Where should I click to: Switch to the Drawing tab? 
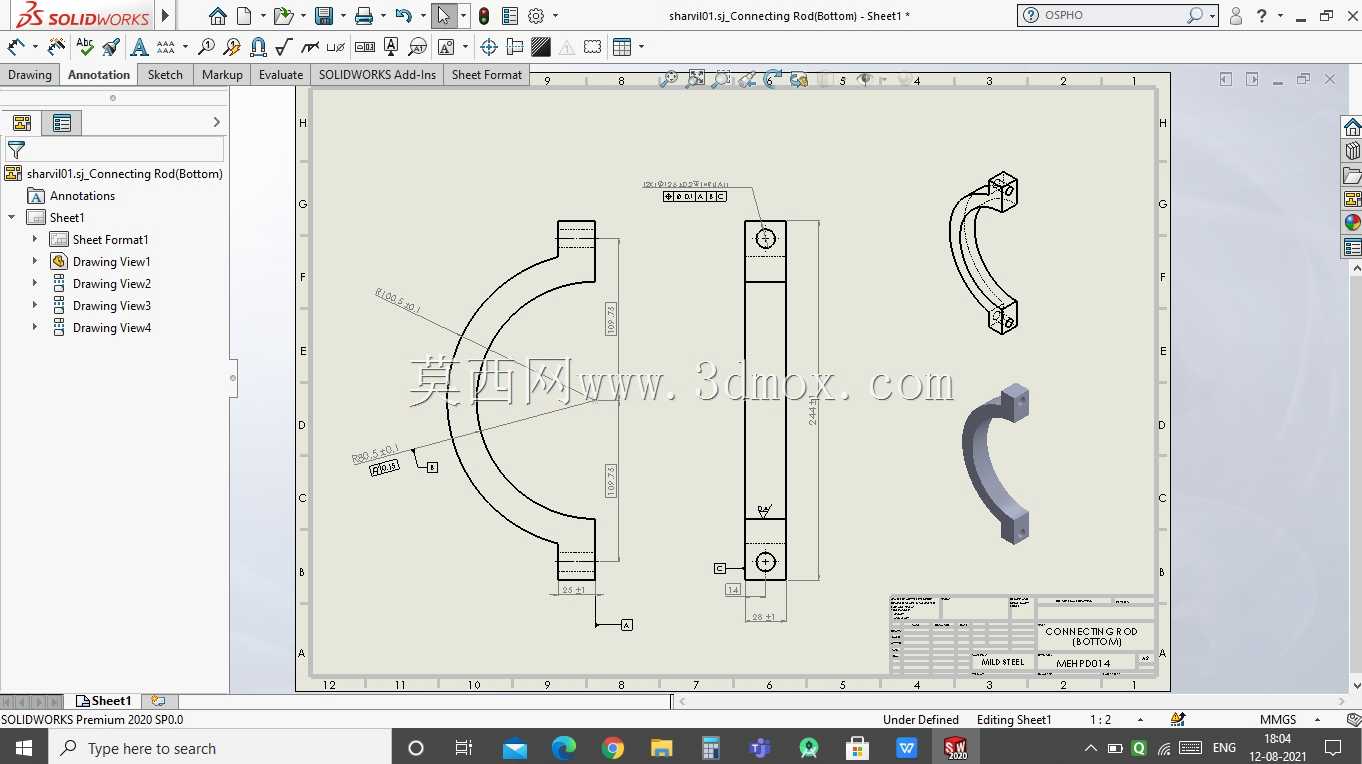(30, 75)
